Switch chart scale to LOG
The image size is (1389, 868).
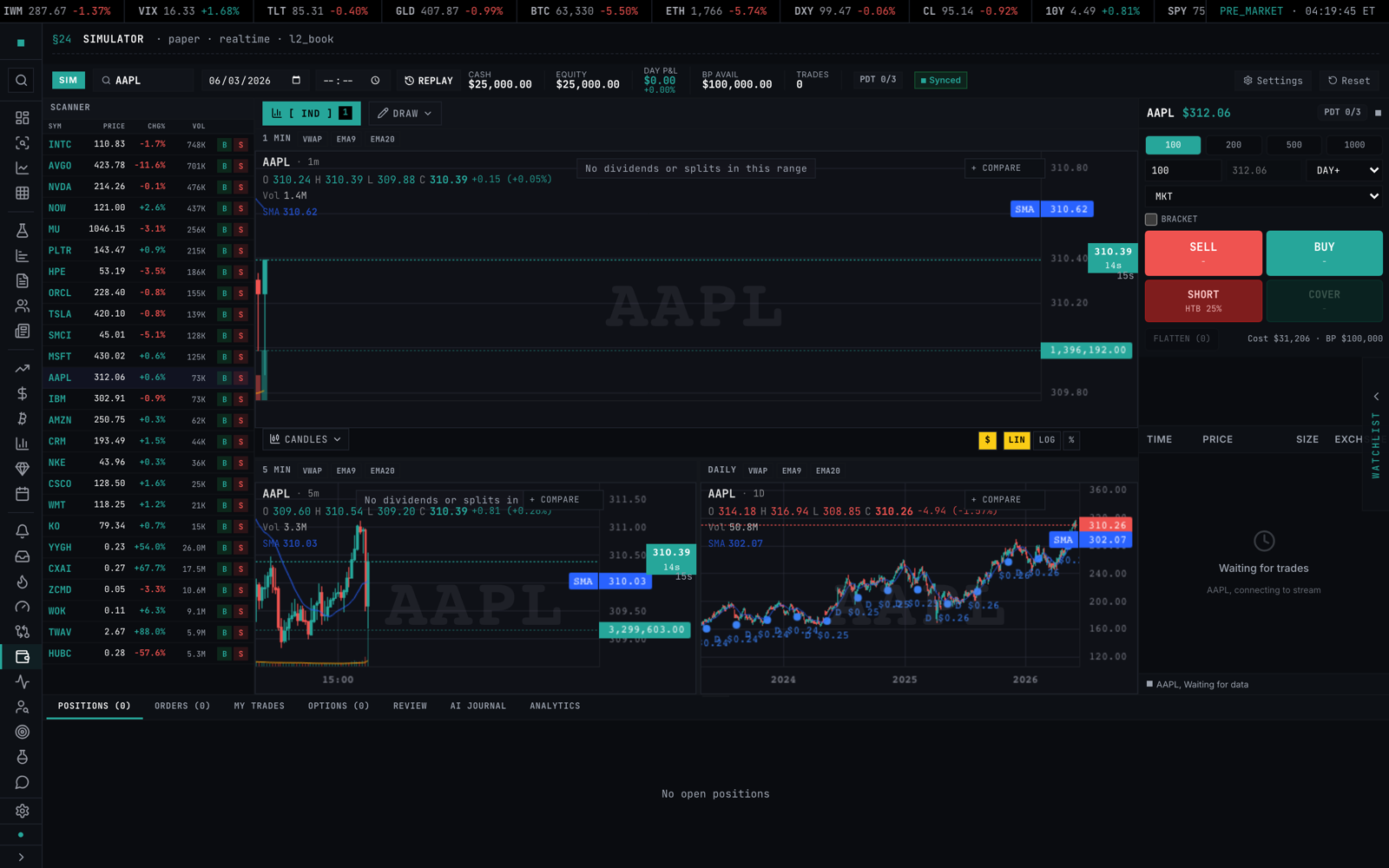[x=1047, y=440]
